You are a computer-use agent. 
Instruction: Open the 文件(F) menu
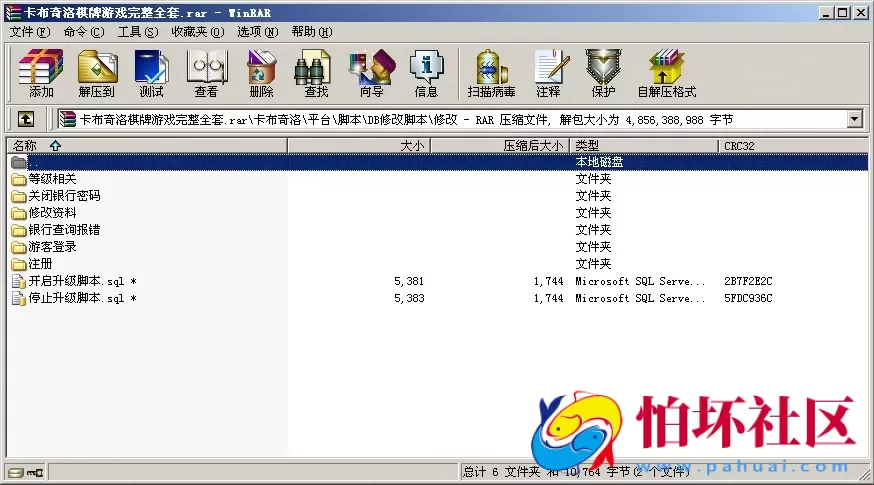point(30,32)
